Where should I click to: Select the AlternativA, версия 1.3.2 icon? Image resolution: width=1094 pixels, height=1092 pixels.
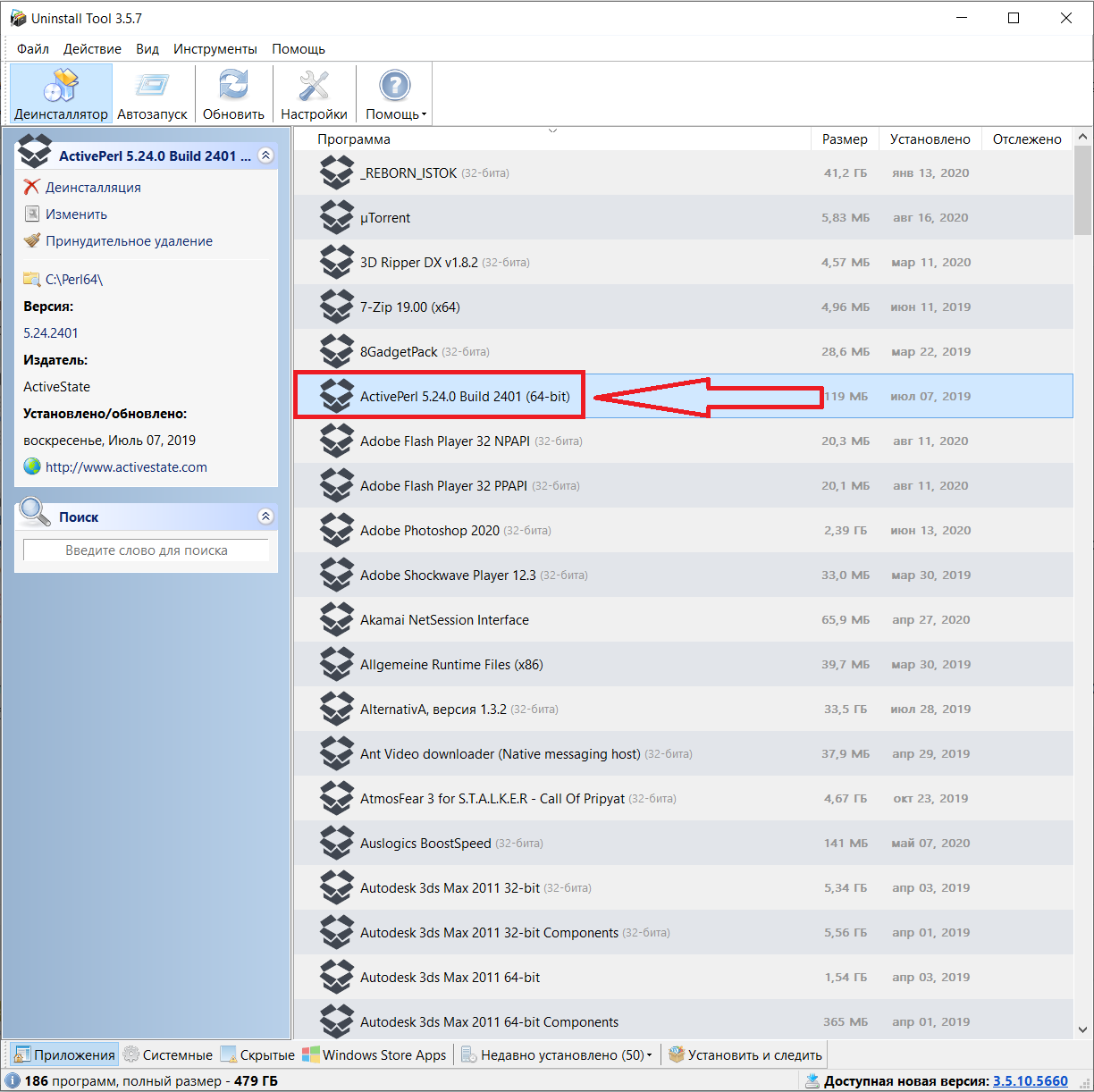point(337,710)
